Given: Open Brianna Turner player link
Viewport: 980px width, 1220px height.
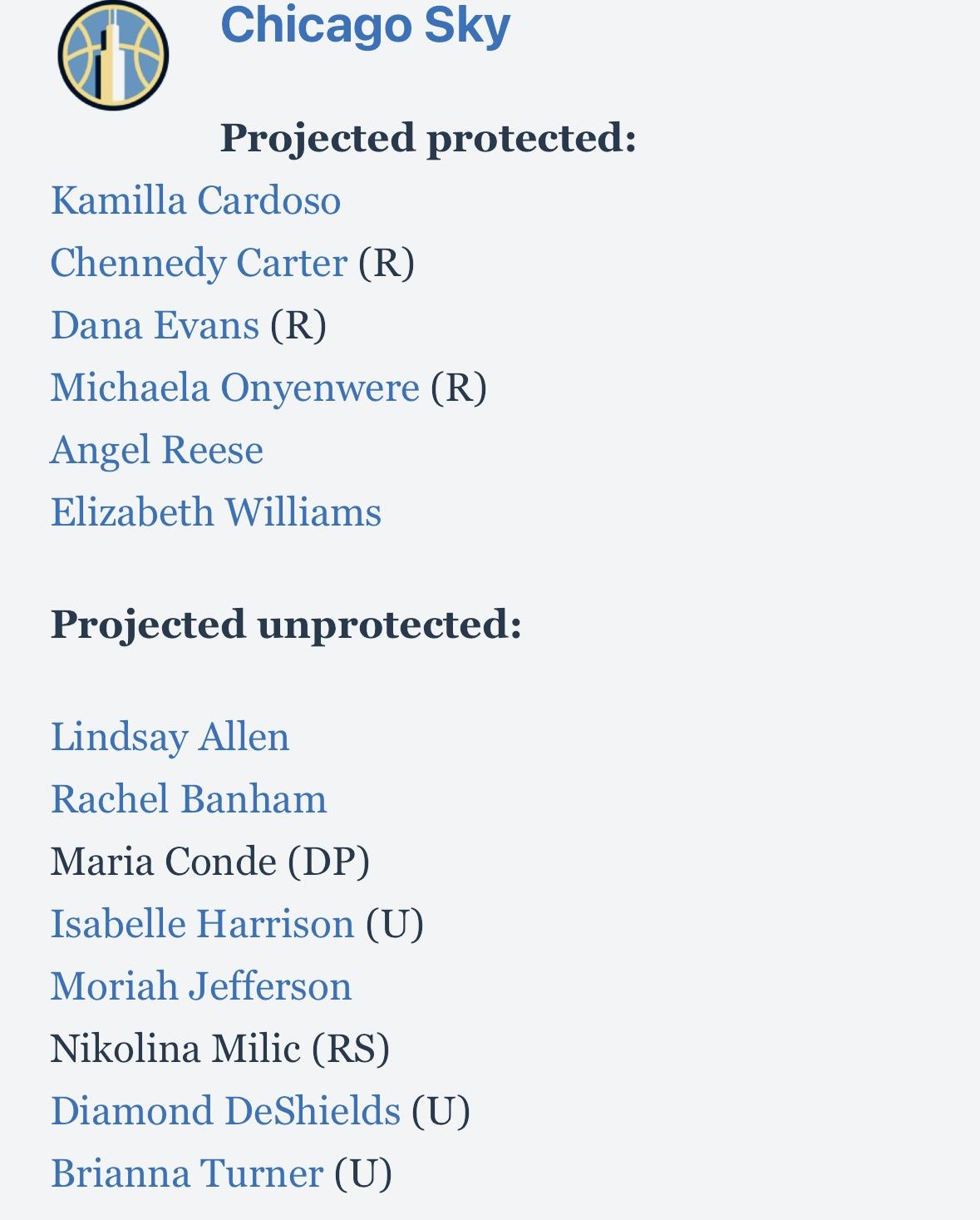Looking at the screenshot, I should [x=187, y=1173].
